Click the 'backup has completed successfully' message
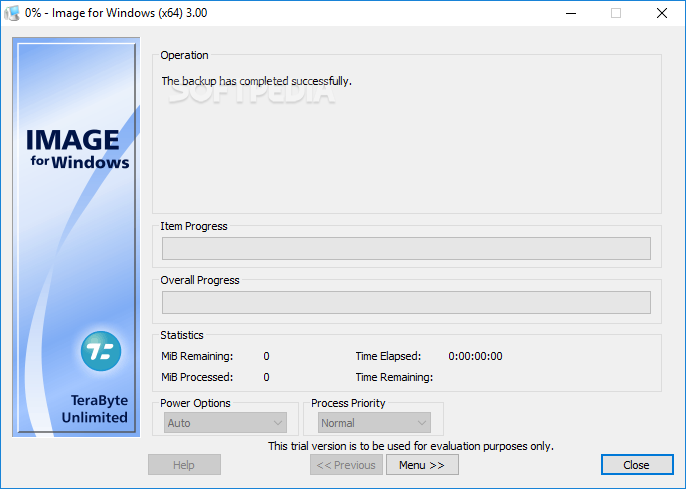This screenshot has height=489, width=686. pos(256,81)
